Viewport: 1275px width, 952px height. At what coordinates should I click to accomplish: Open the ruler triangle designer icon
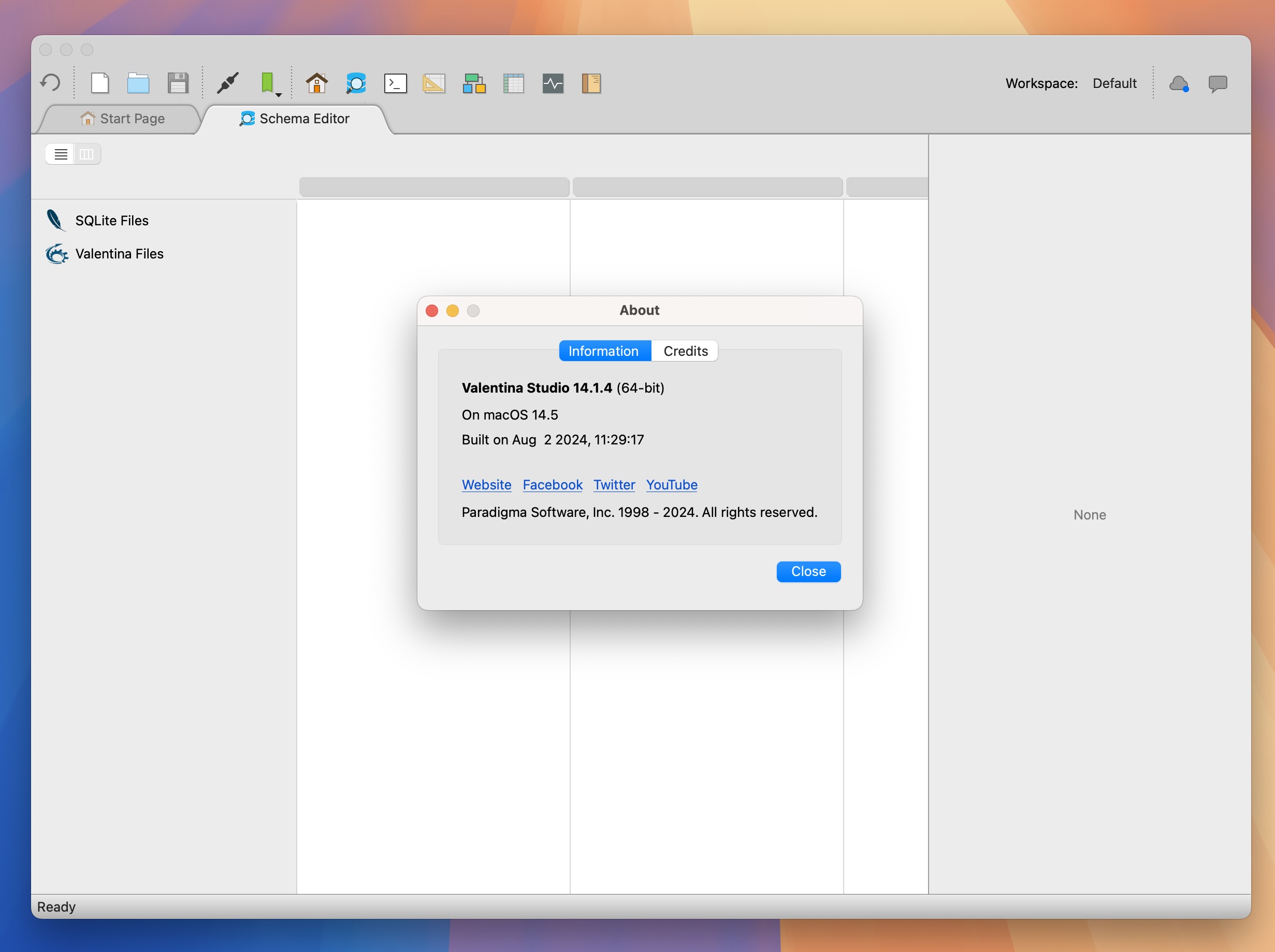pos(434,83)
